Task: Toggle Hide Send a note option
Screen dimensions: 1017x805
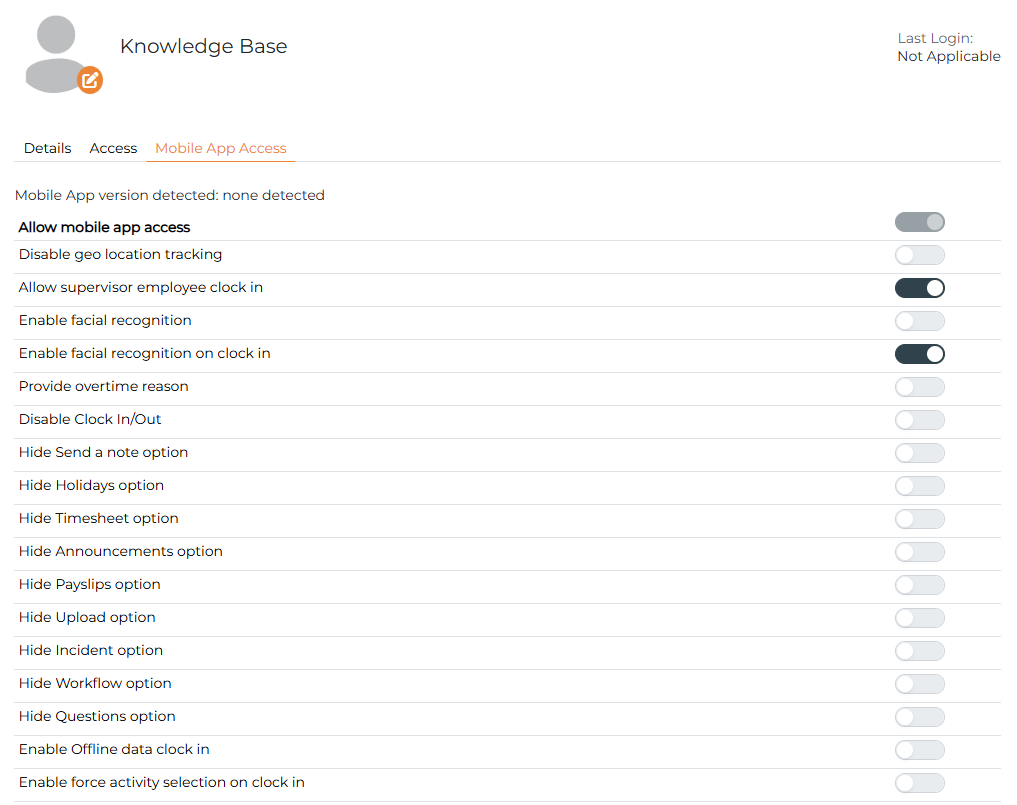Action: (920, 453)
